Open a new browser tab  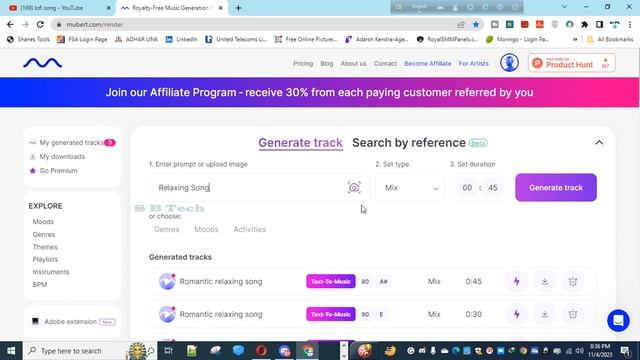238,8
